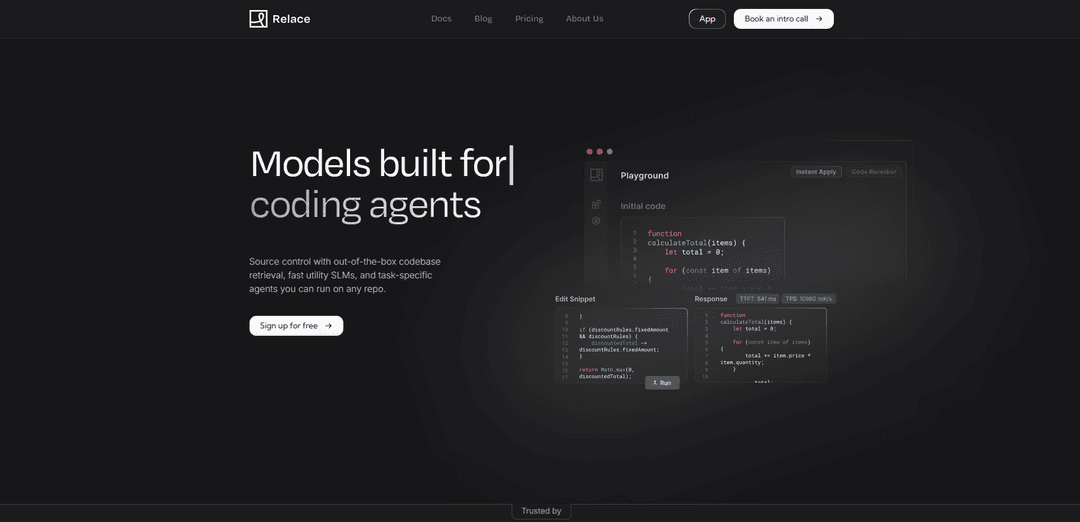This screenshot has width=1080, height=522.
Task: Click the red window dot in Playground mockup
Action: click(x=589, y=151)
